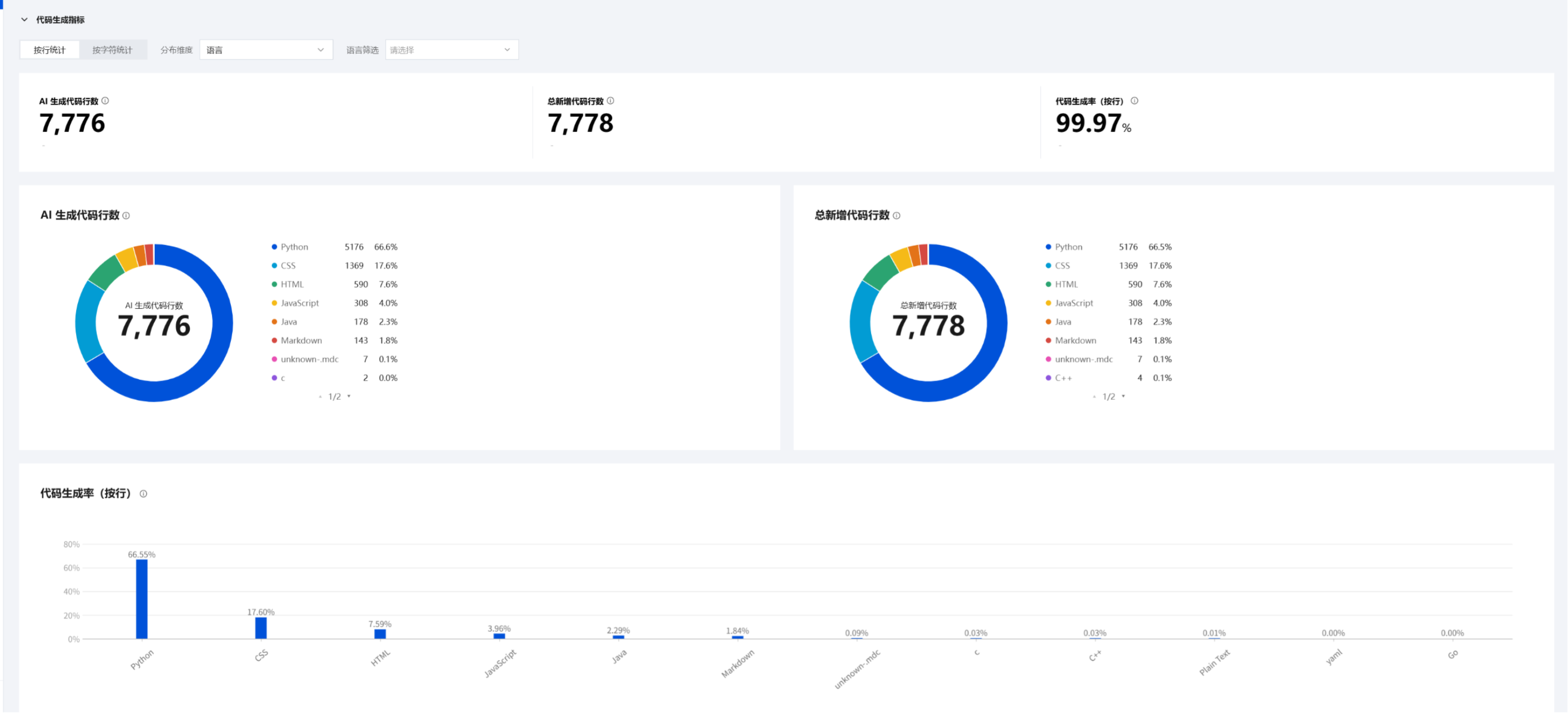The width and height of the screenshot is (1568, 713).
Task: Open the 语言筛选 请选择 dropdown
Action: pos(451,50)
